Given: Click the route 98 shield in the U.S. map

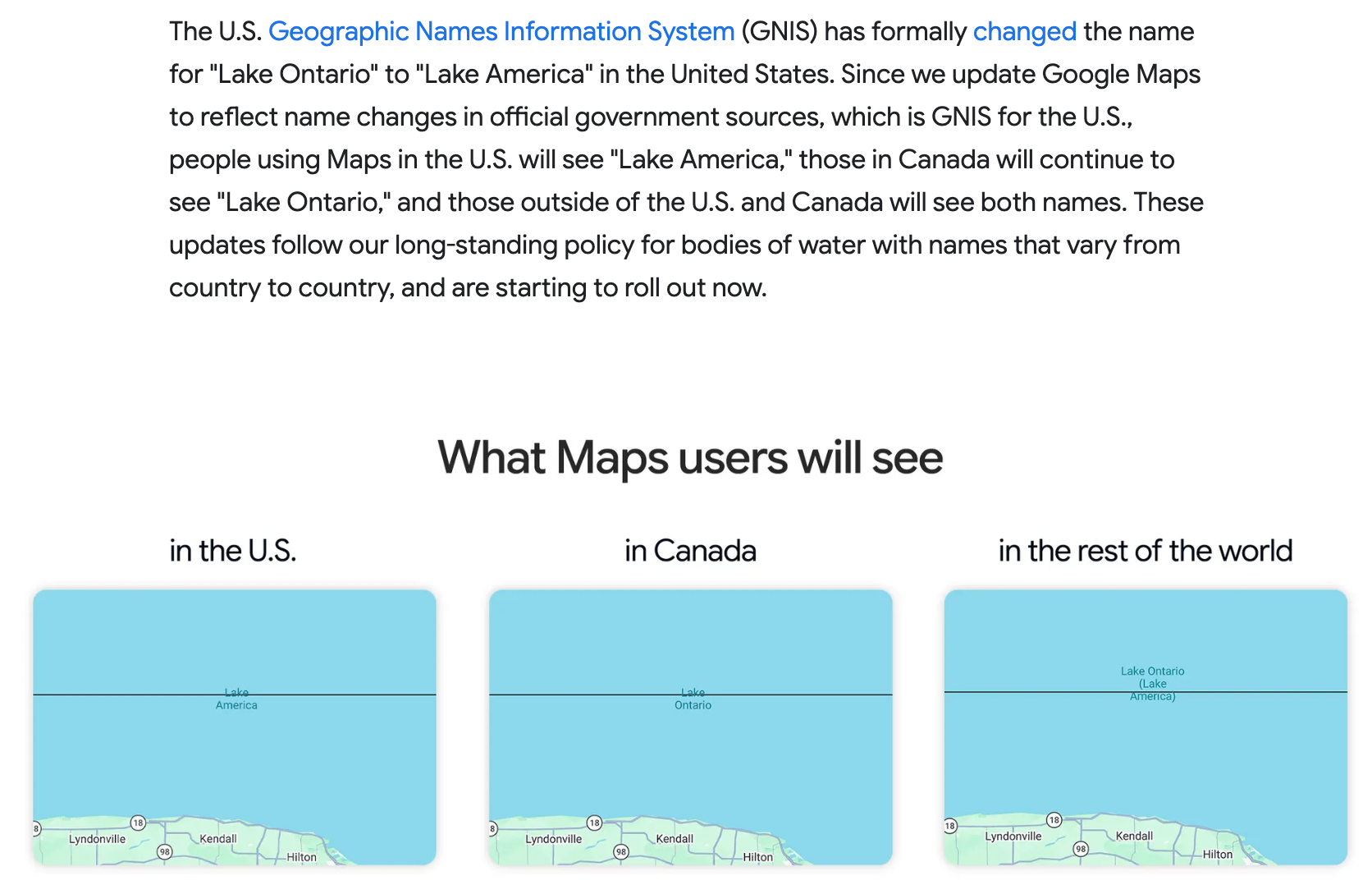Looking at the screenshot, I should point(165,851).
